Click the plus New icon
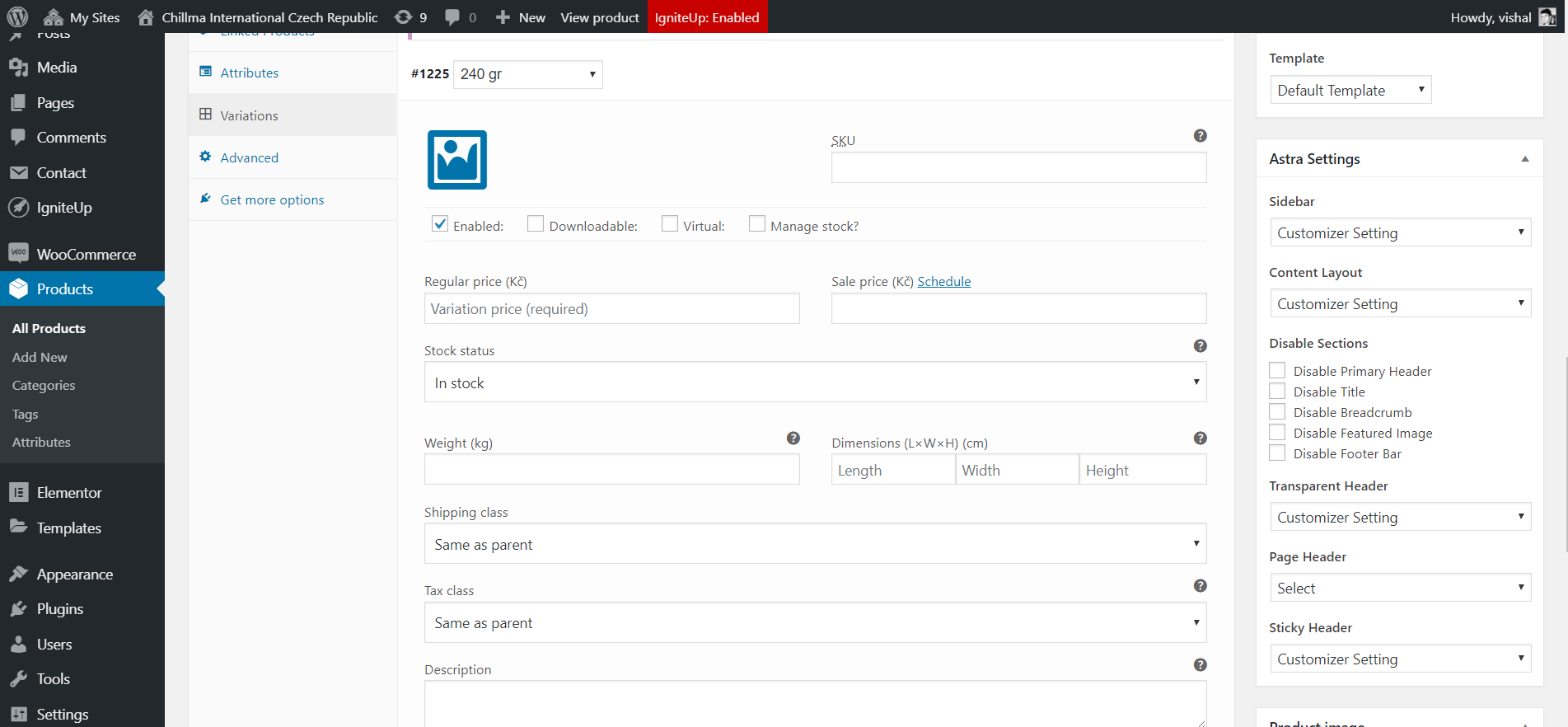This screenshot has height=727, width=1568. pyautogui.click(x=503, y=17)
